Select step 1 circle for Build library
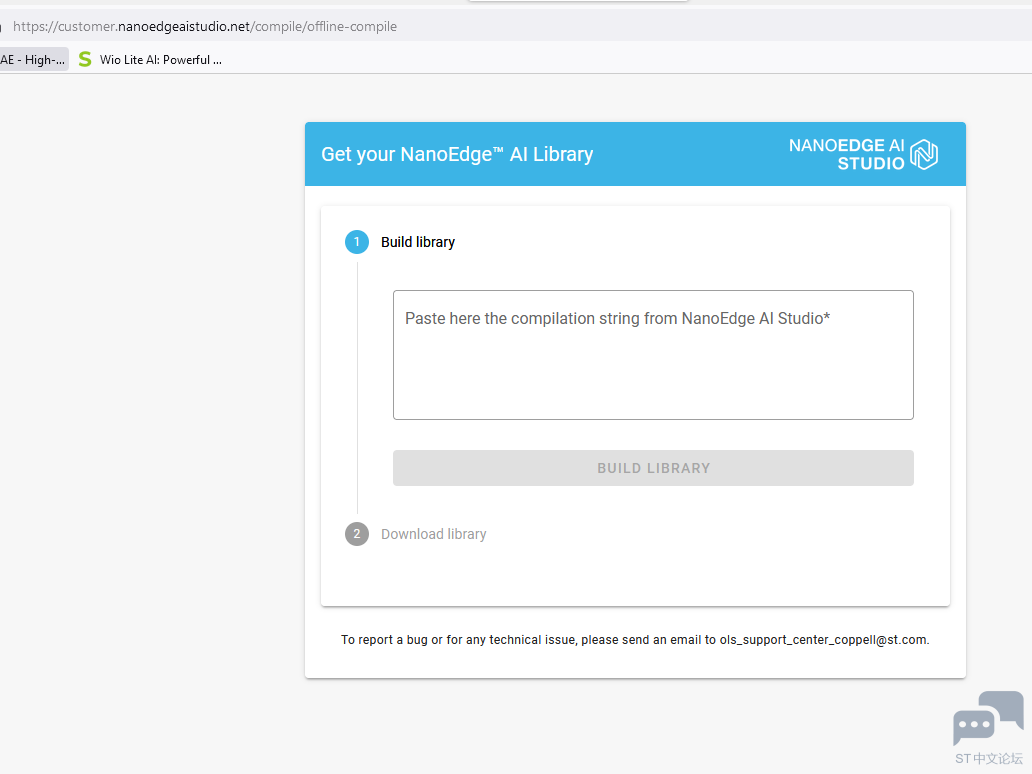Screen dimensions: 1032x774 357,242
